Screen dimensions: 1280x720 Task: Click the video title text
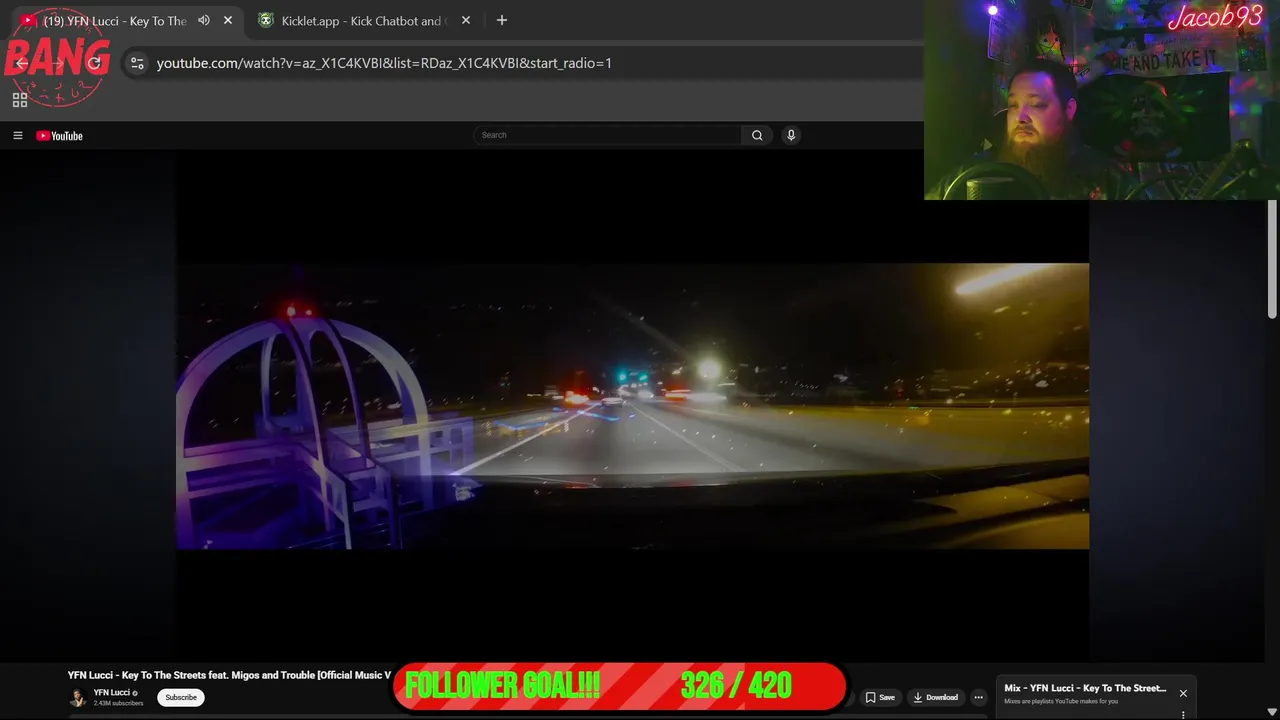pos(230,675)
